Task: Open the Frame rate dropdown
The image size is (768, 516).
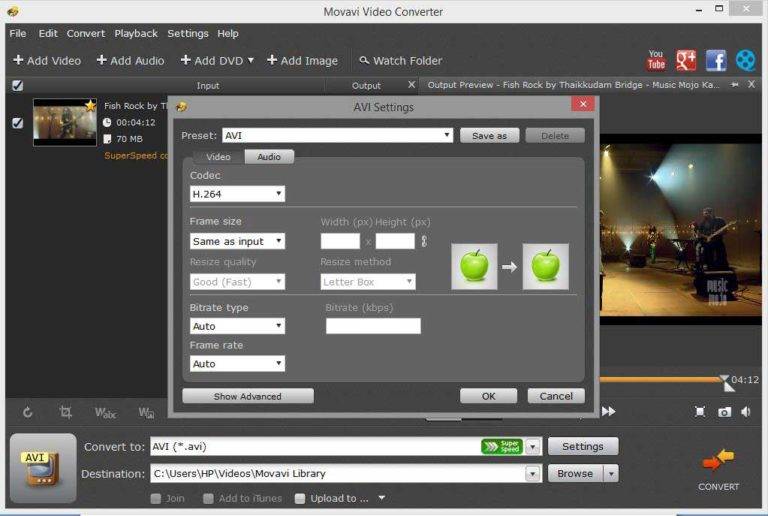Action: click(x=237, y=364)
